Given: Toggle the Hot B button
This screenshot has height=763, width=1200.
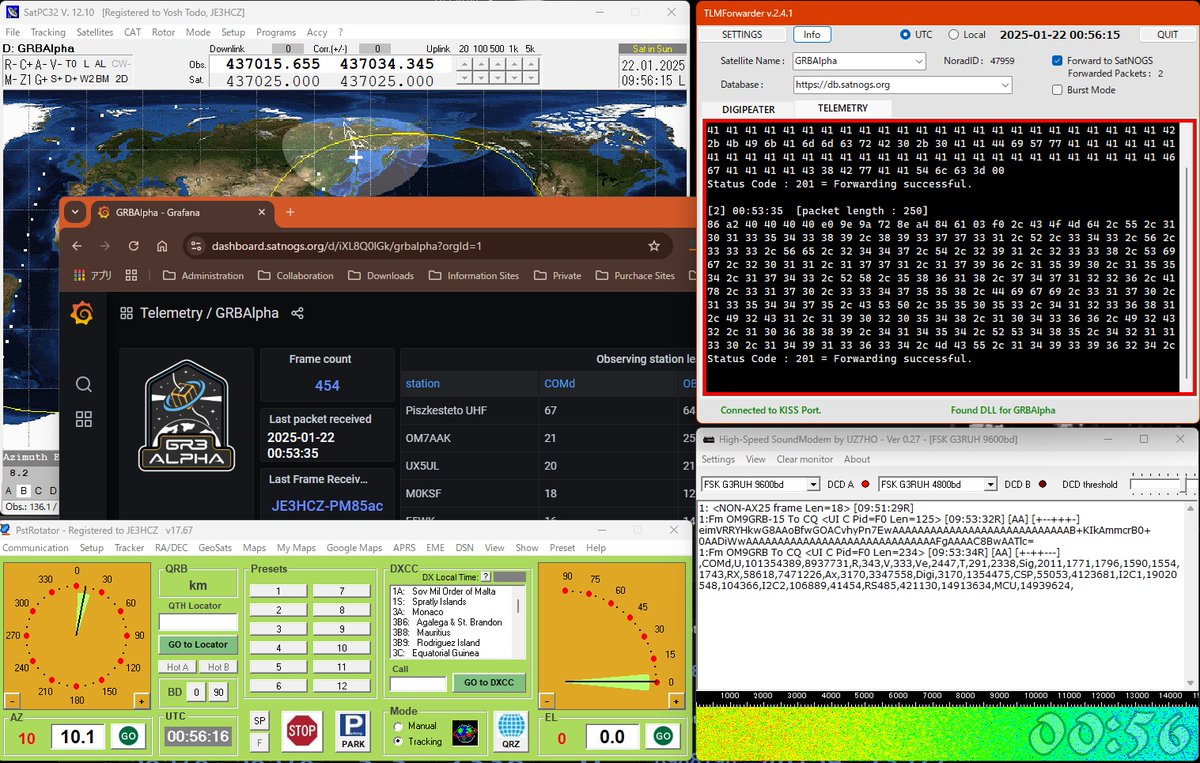Looking at the screenshot, I should coord(218,667).
